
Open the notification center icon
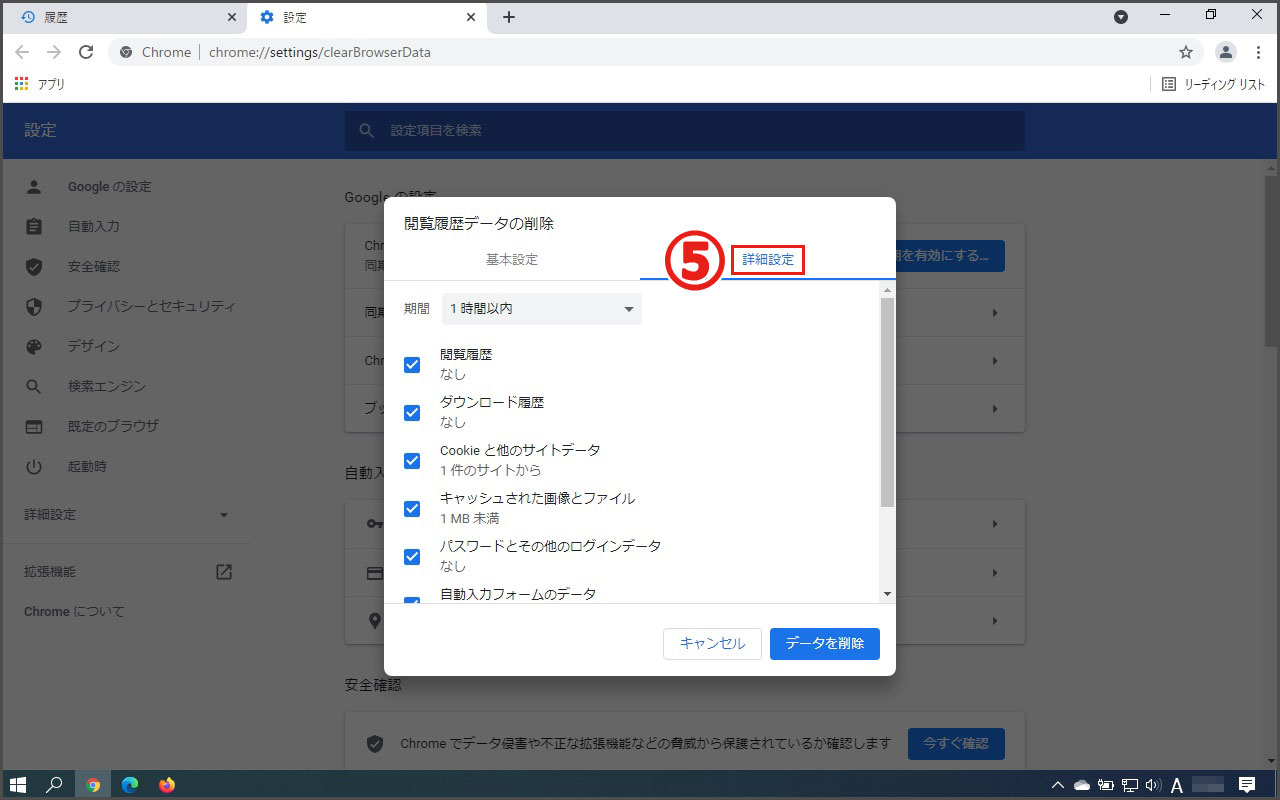click(x=1247, y=785)
